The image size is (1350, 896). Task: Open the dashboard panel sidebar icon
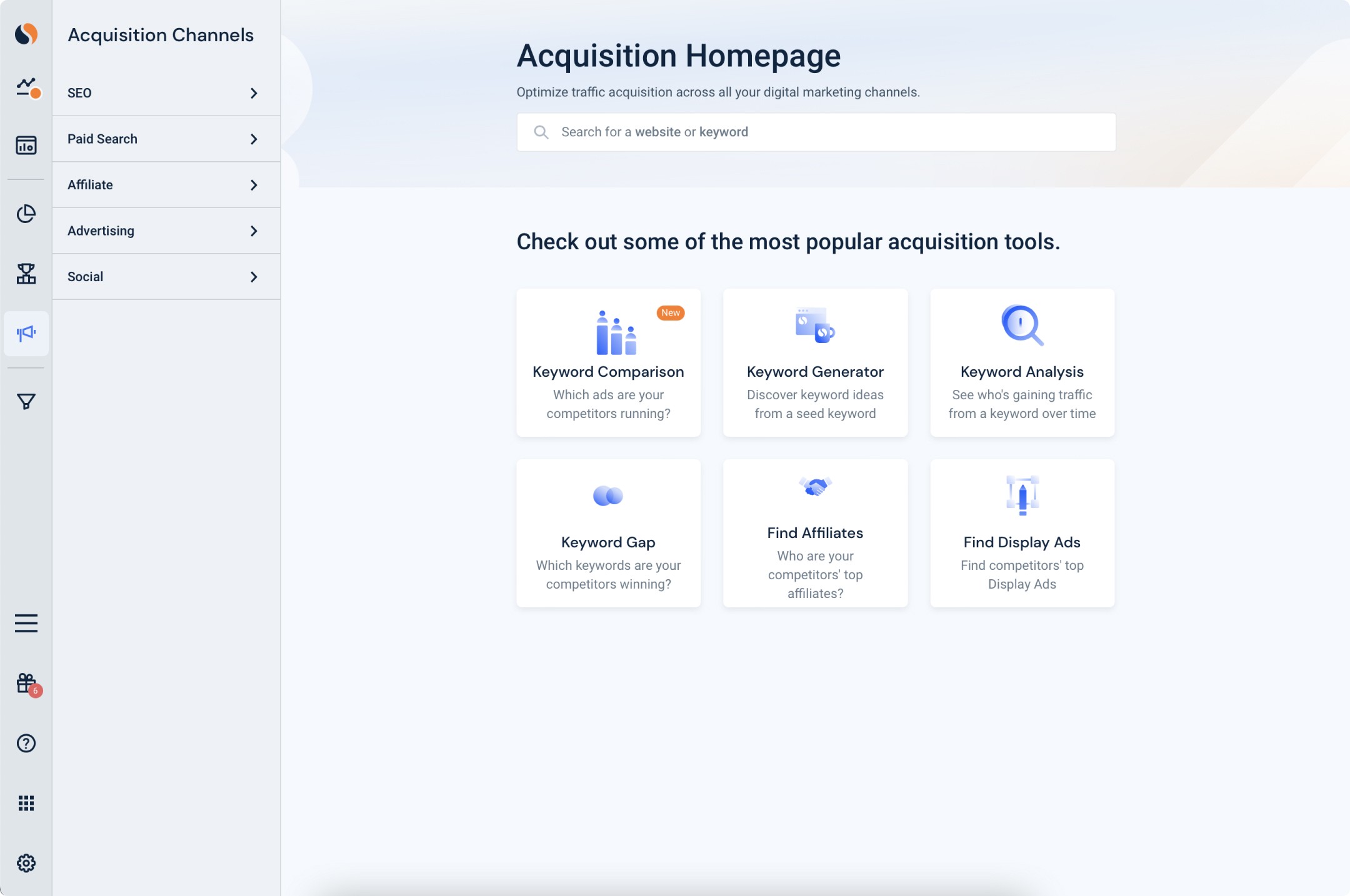coord(26,146)
